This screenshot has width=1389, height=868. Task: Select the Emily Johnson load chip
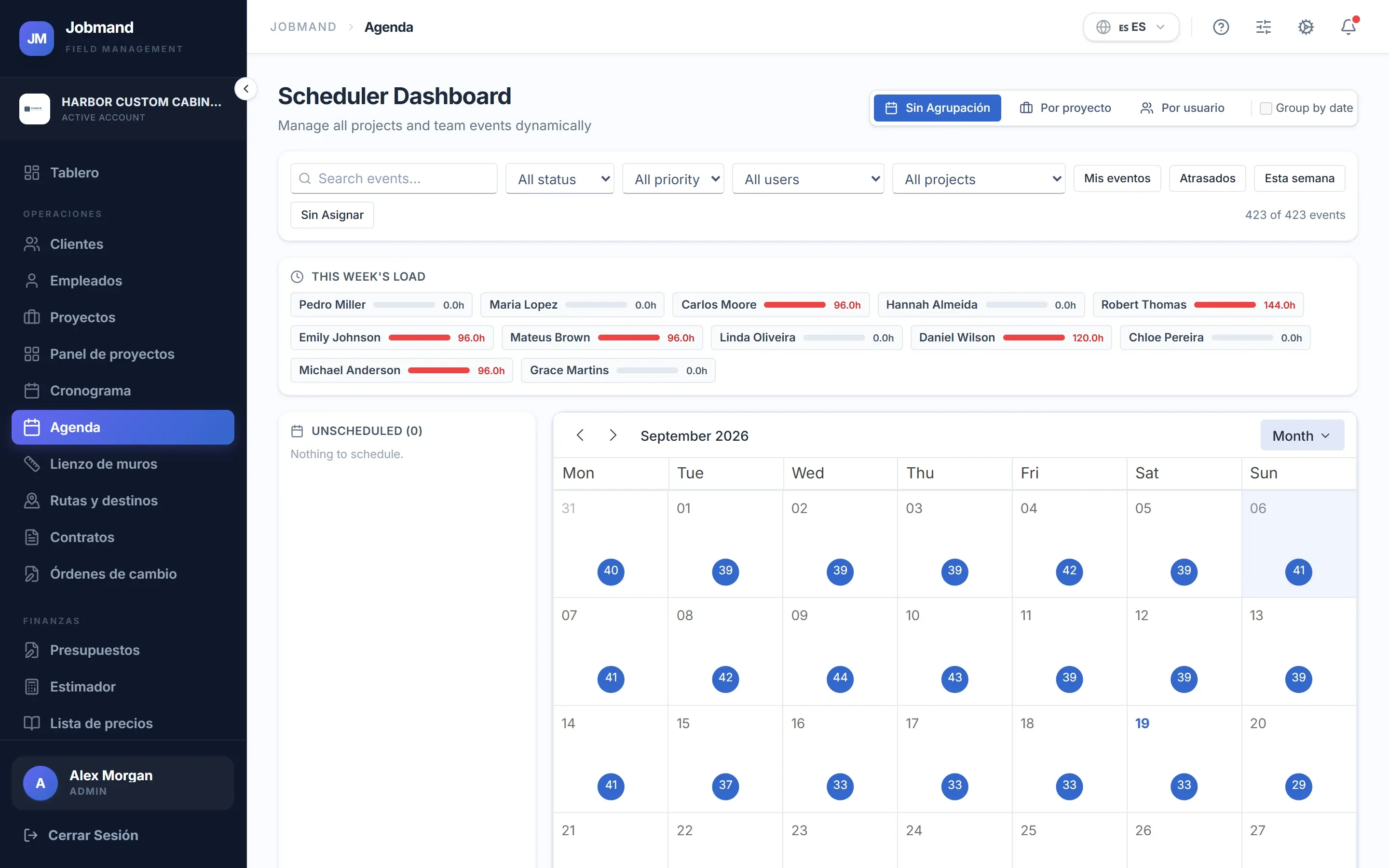(x=392, y=338)
